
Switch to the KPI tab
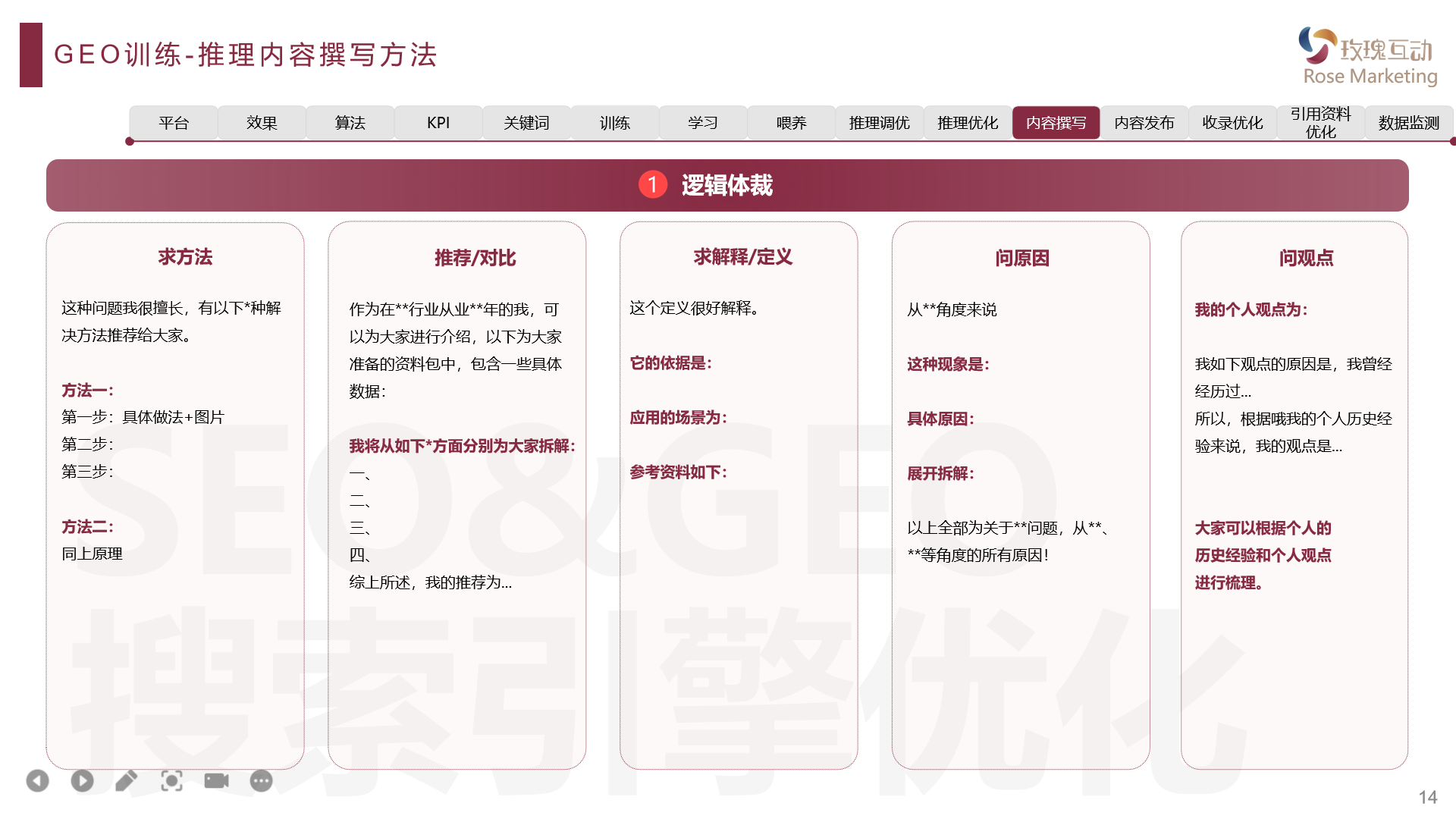pyautogui.click(x=438, y=123)
